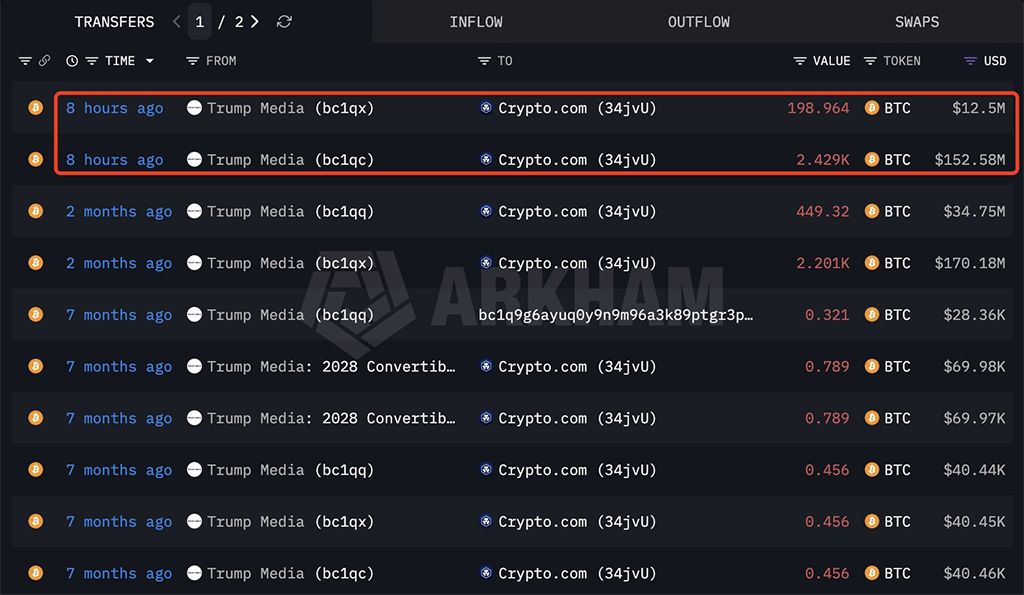This screenshot has width=1024, height=595.
Task: Open the leftmost filter icon in header
Action: coord(25,61)
